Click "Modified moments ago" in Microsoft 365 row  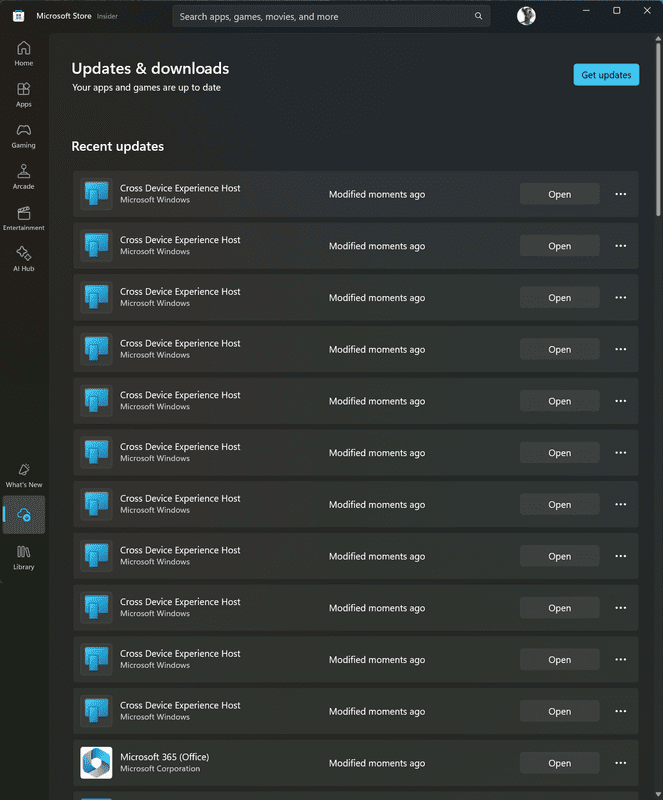click(377, 763)
